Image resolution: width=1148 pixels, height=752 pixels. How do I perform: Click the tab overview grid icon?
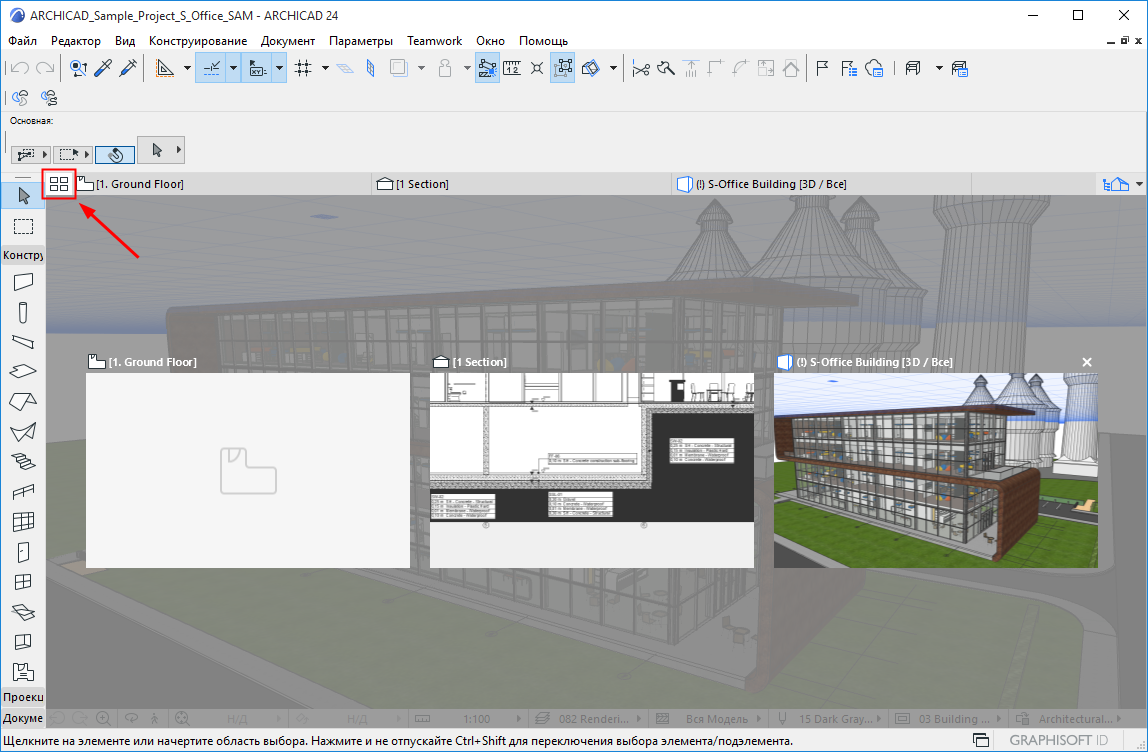click(x=59, y=184)
